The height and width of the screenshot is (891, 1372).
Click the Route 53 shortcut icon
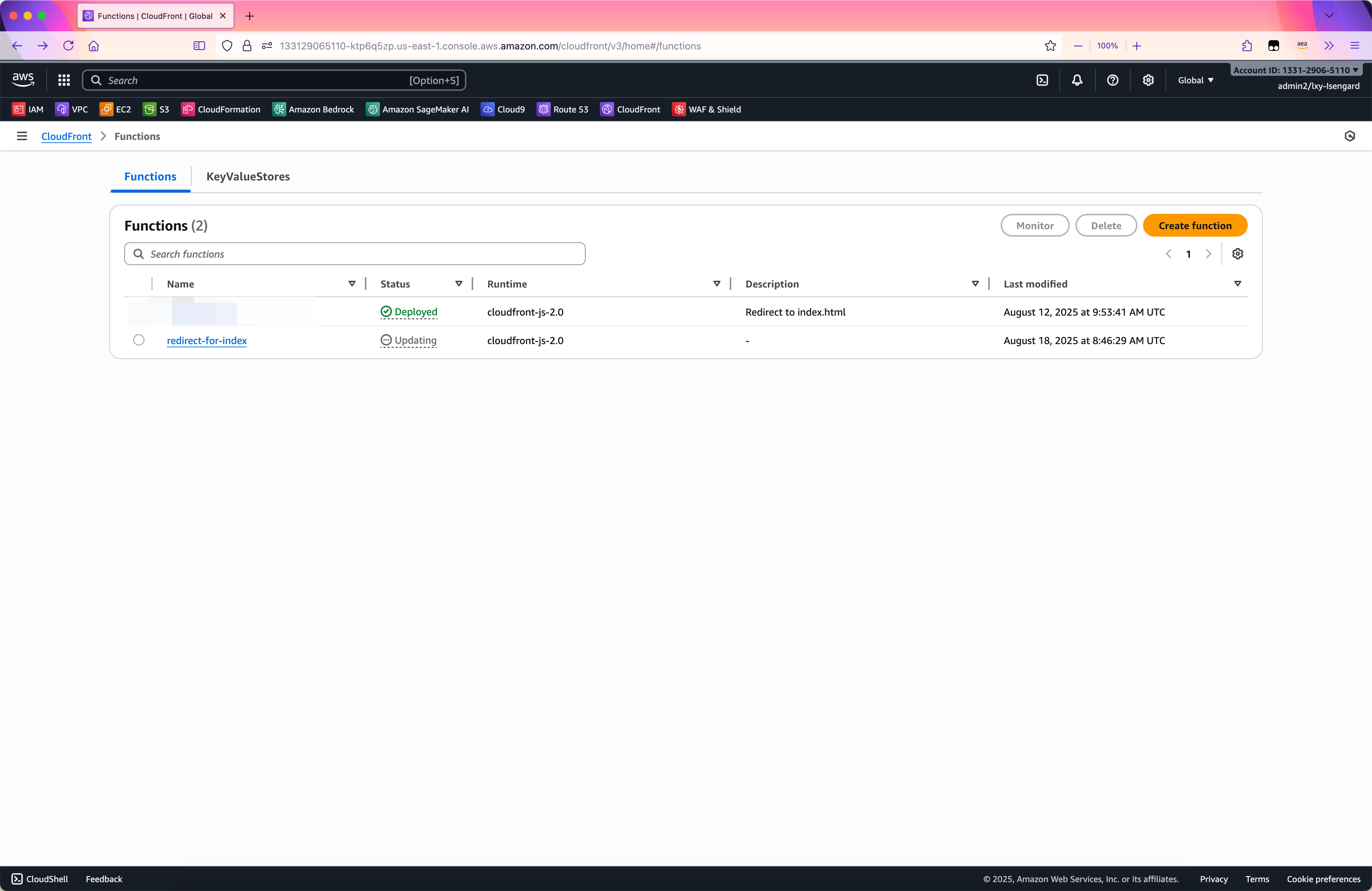[x=543, y=109]
